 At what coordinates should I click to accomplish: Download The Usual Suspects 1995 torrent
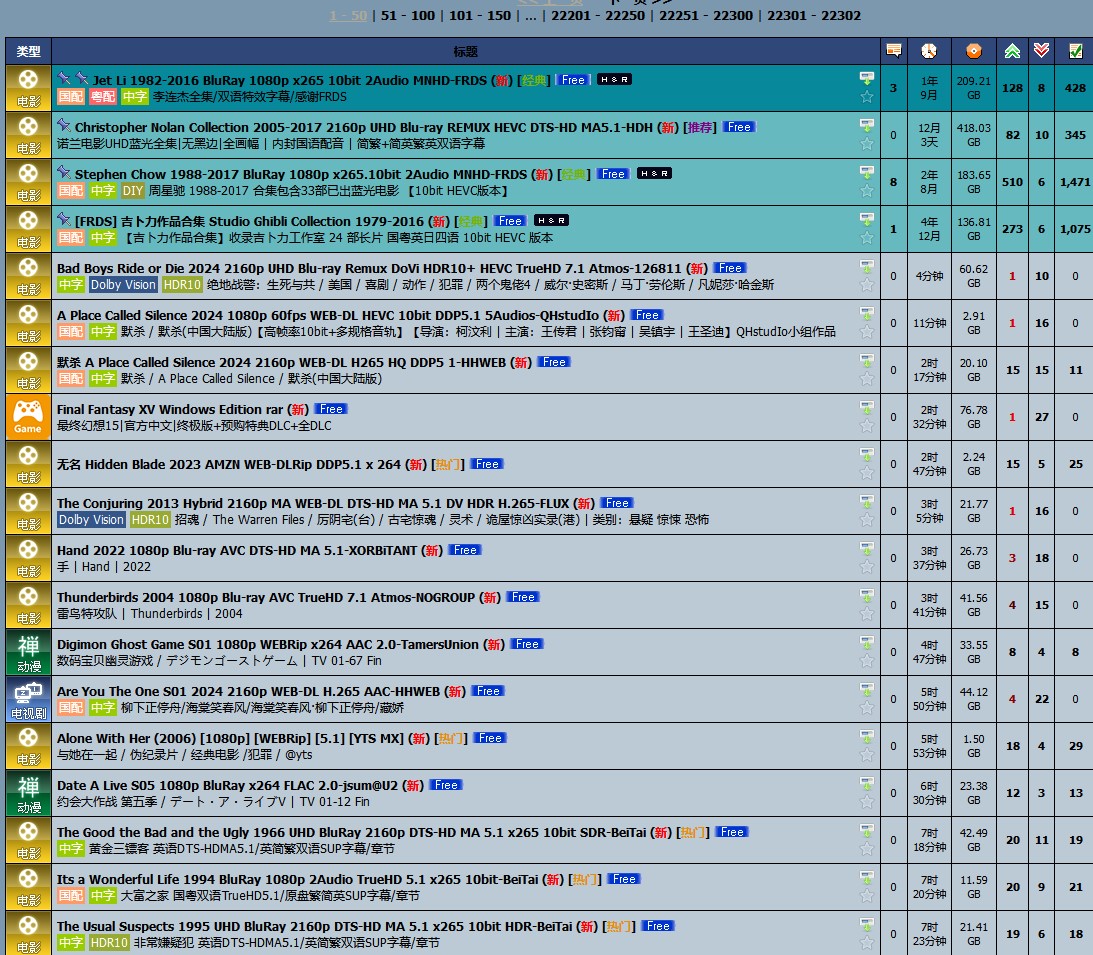pos(866,924)
